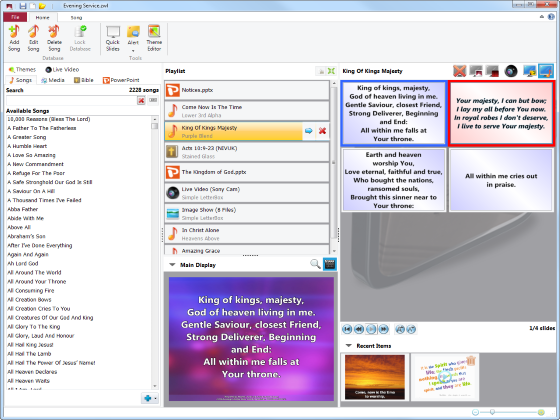Image resolution: width=560 pixels, height=420 pixels.
Task: Select the Songs library tab
Action: click(x=21, y=80)
